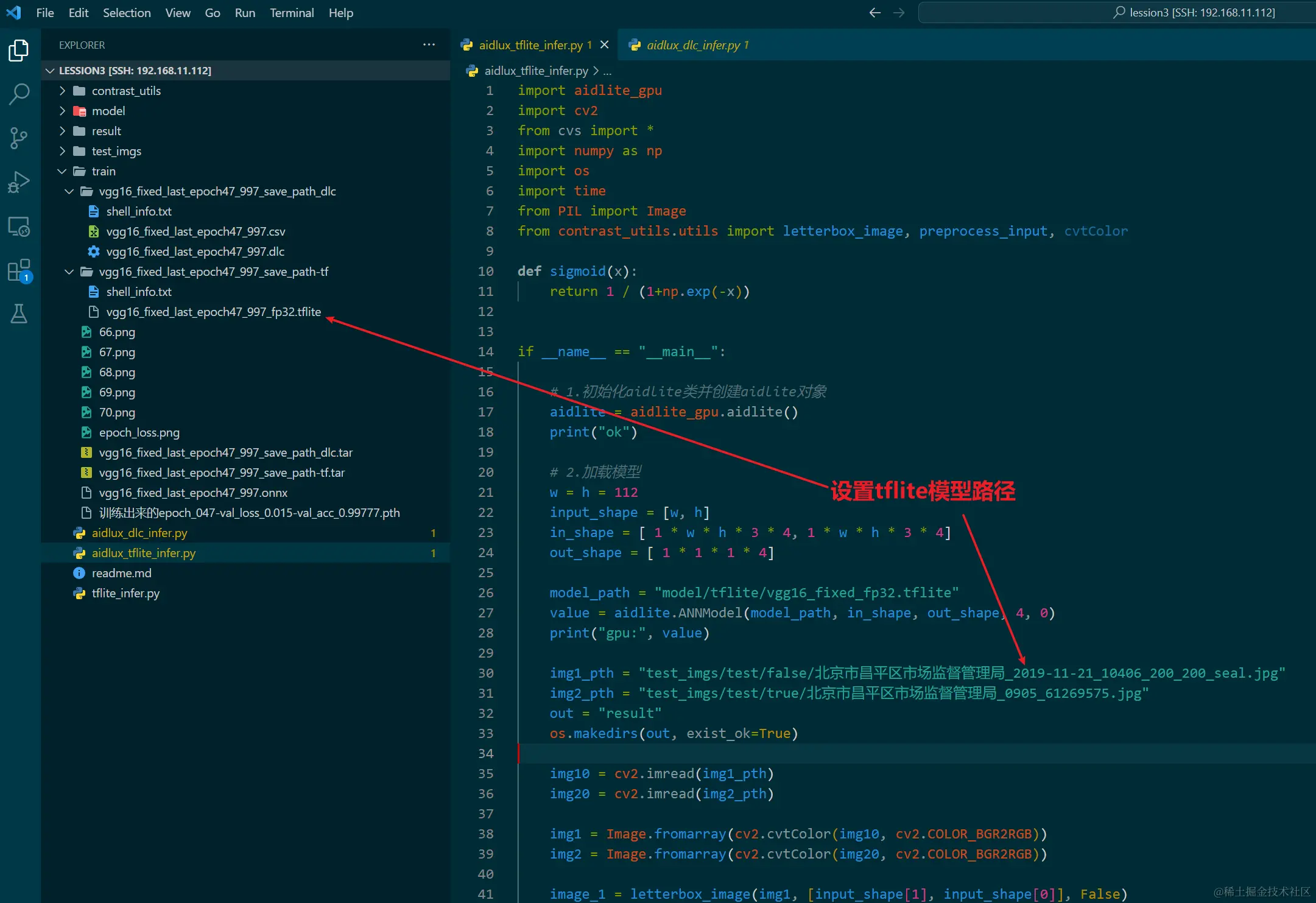1316x903 pixels.
Task: Open the Remote Explorer view
Action: pos(19,227)
